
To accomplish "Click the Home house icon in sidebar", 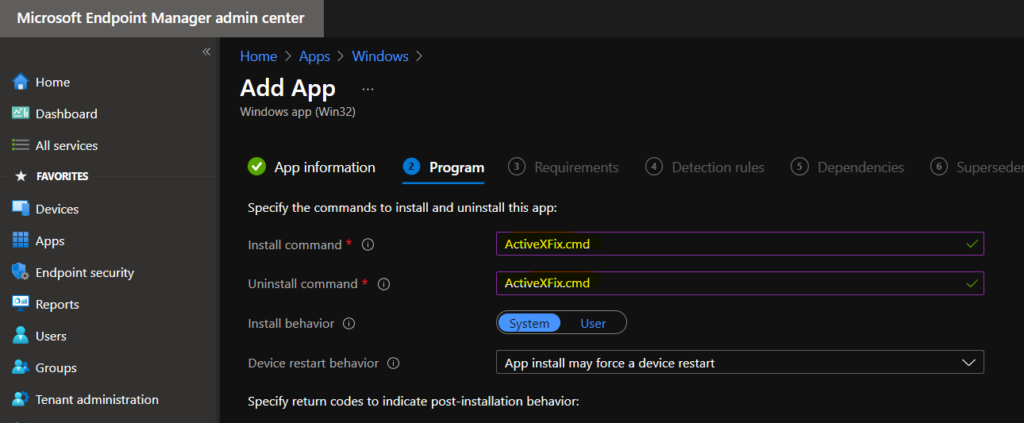I will (x=21, y=82).
